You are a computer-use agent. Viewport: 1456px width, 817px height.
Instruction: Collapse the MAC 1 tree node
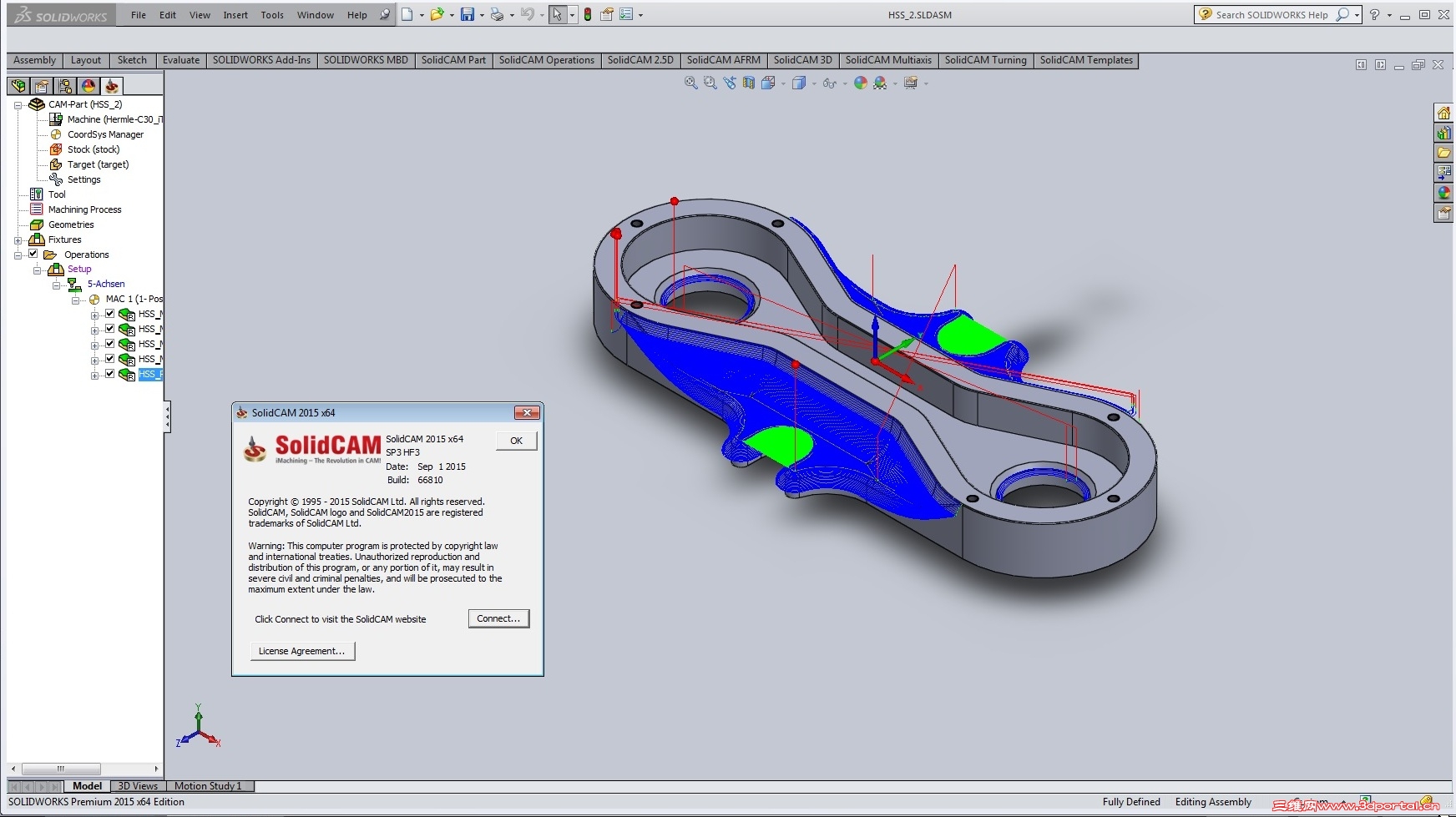[75, 300]
